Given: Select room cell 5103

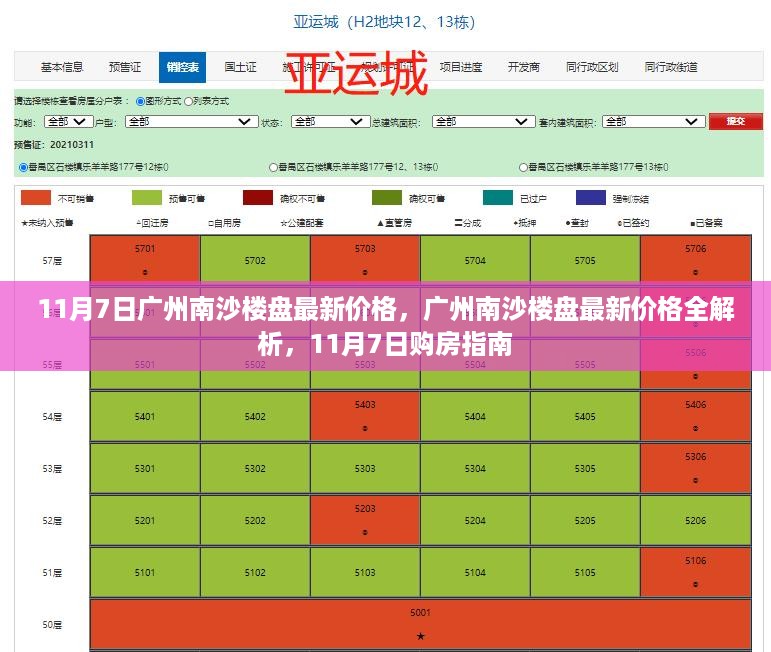Looking at the screenshot, I should tap(365, 572).
